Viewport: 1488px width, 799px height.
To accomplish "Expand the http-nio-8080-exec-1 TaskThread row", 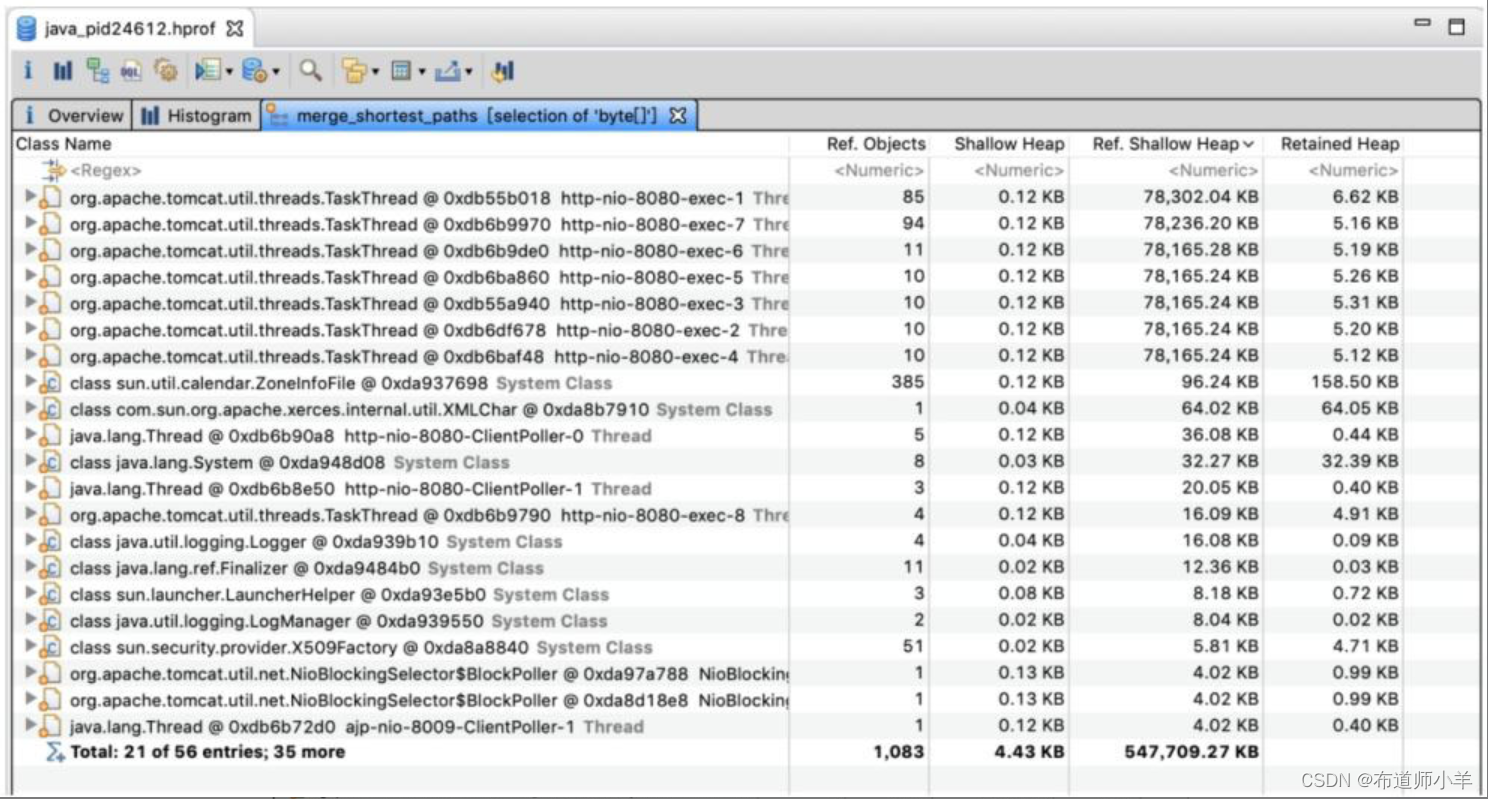I will coord(30,197).
